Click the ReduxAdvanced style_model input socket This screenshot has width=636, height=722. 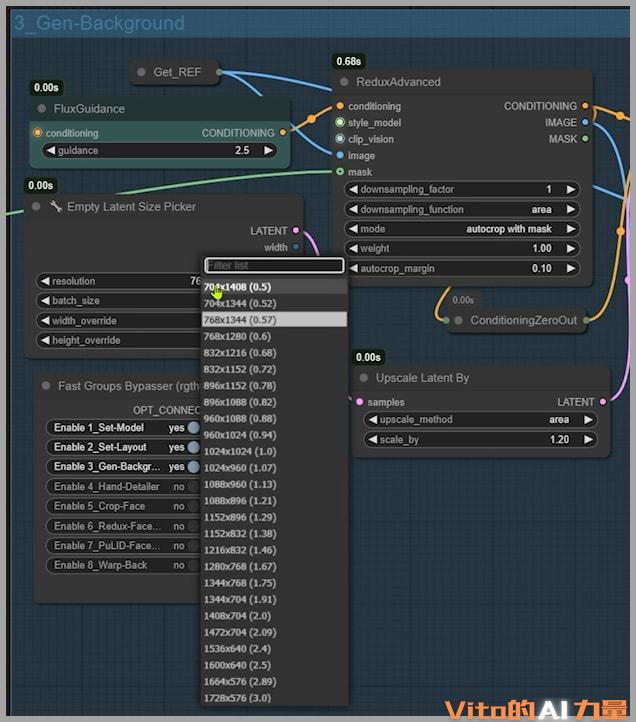(340, 122)
